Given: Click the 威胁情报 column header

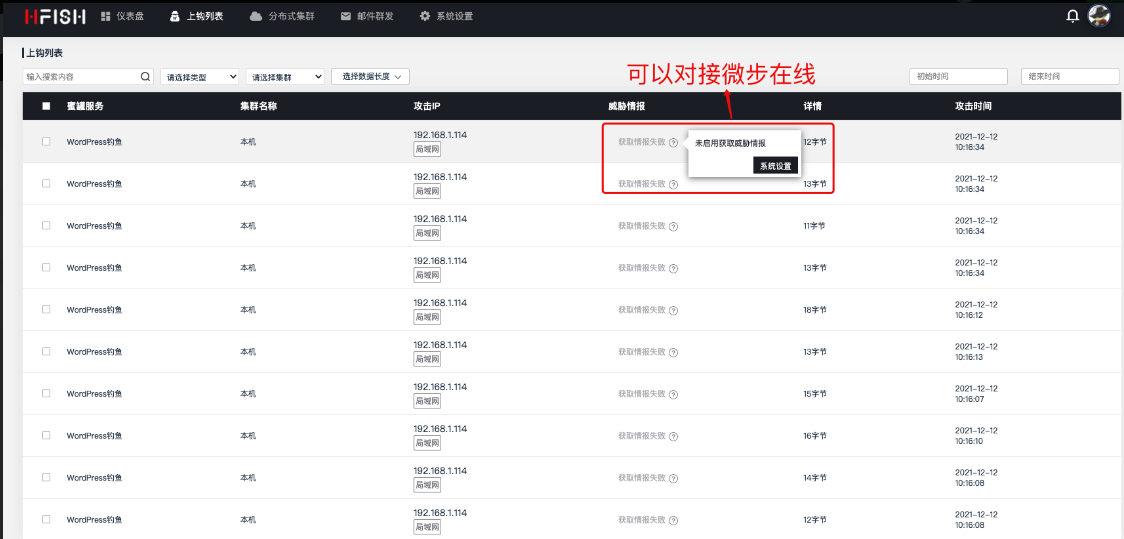Looking at the screenshot, I should point(627,106).
